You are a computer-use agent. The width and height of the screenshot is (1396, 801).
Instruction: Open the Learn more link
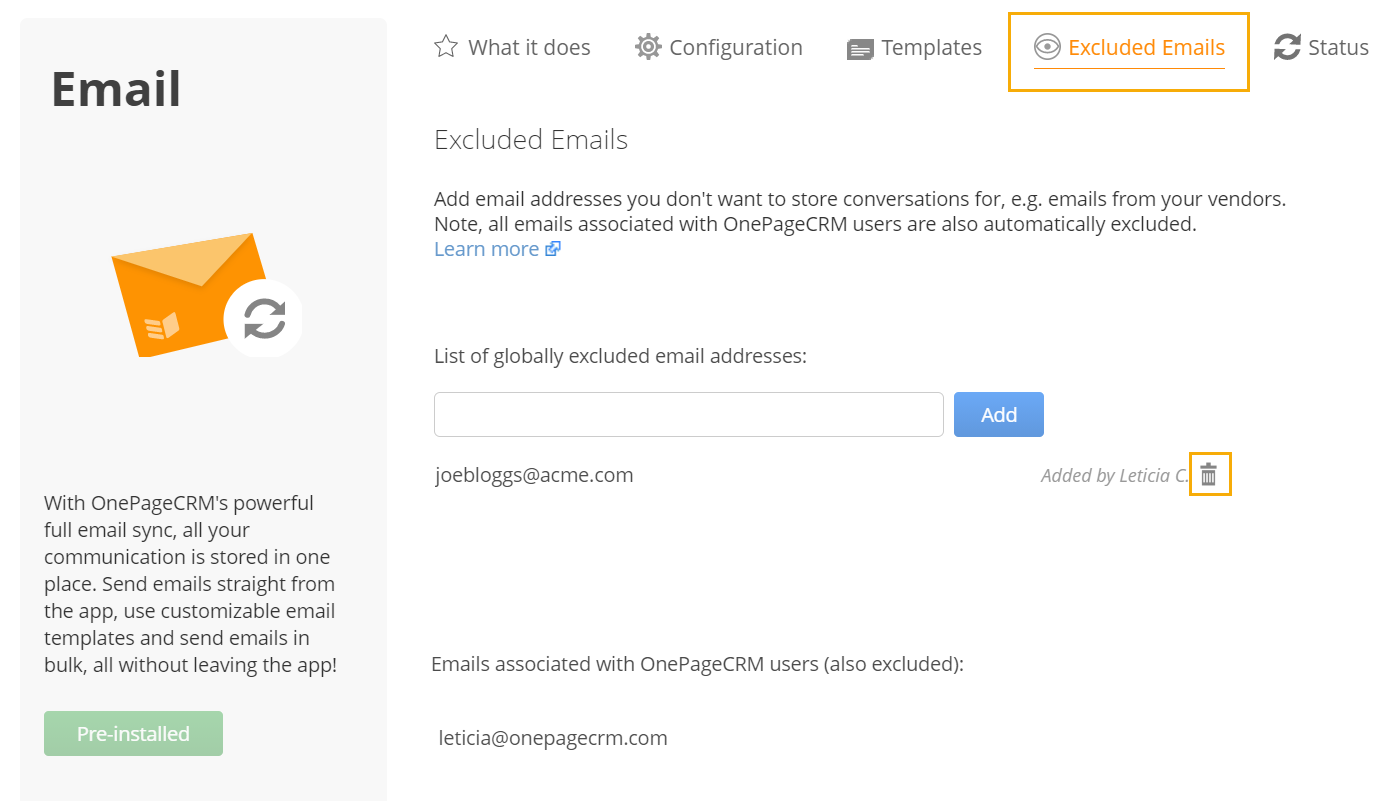point(486,249)
